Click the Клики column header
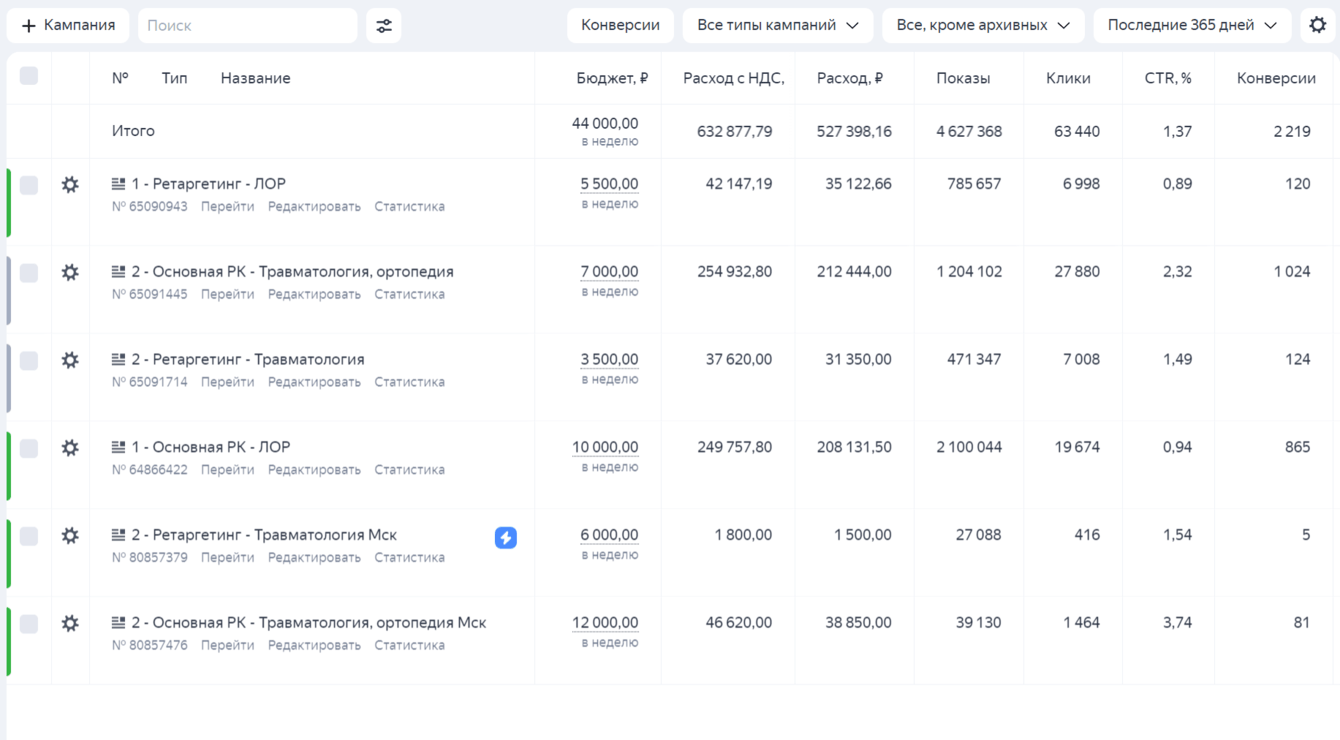1340x740 pixels. [x=1067, y=78]
